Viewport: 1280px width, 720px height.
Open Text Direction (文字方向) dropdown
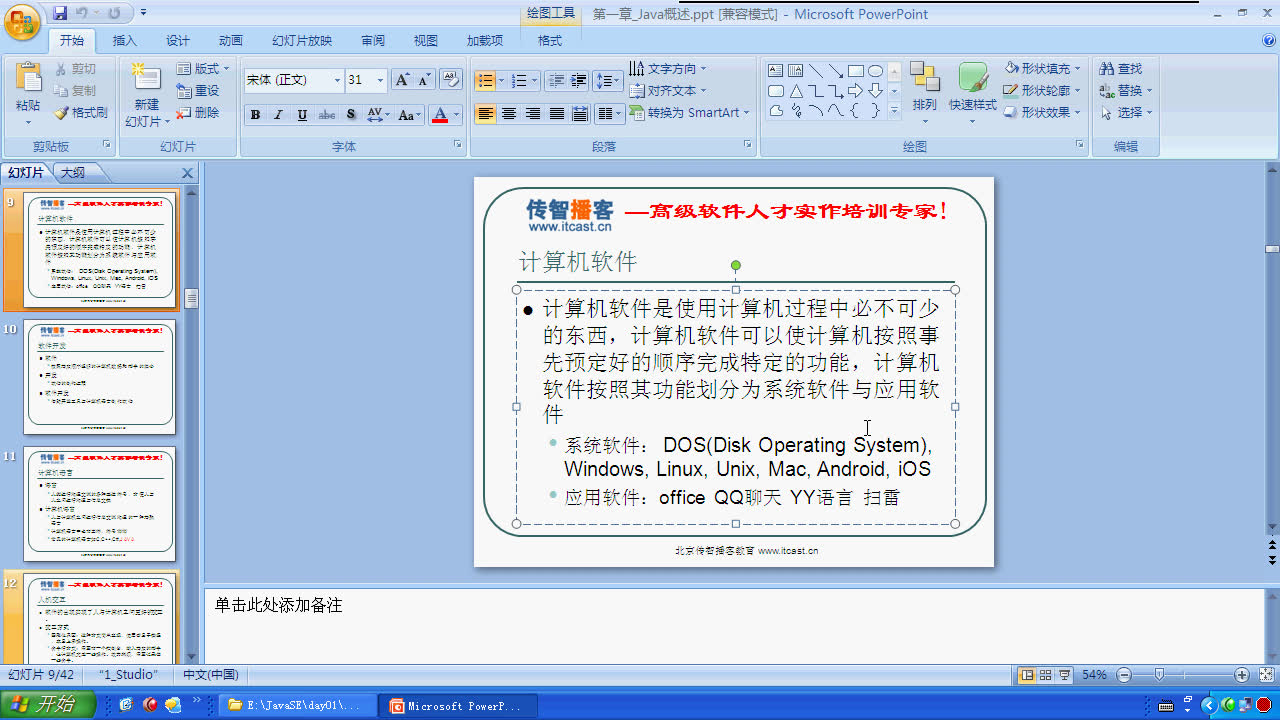tap(667, 69)
